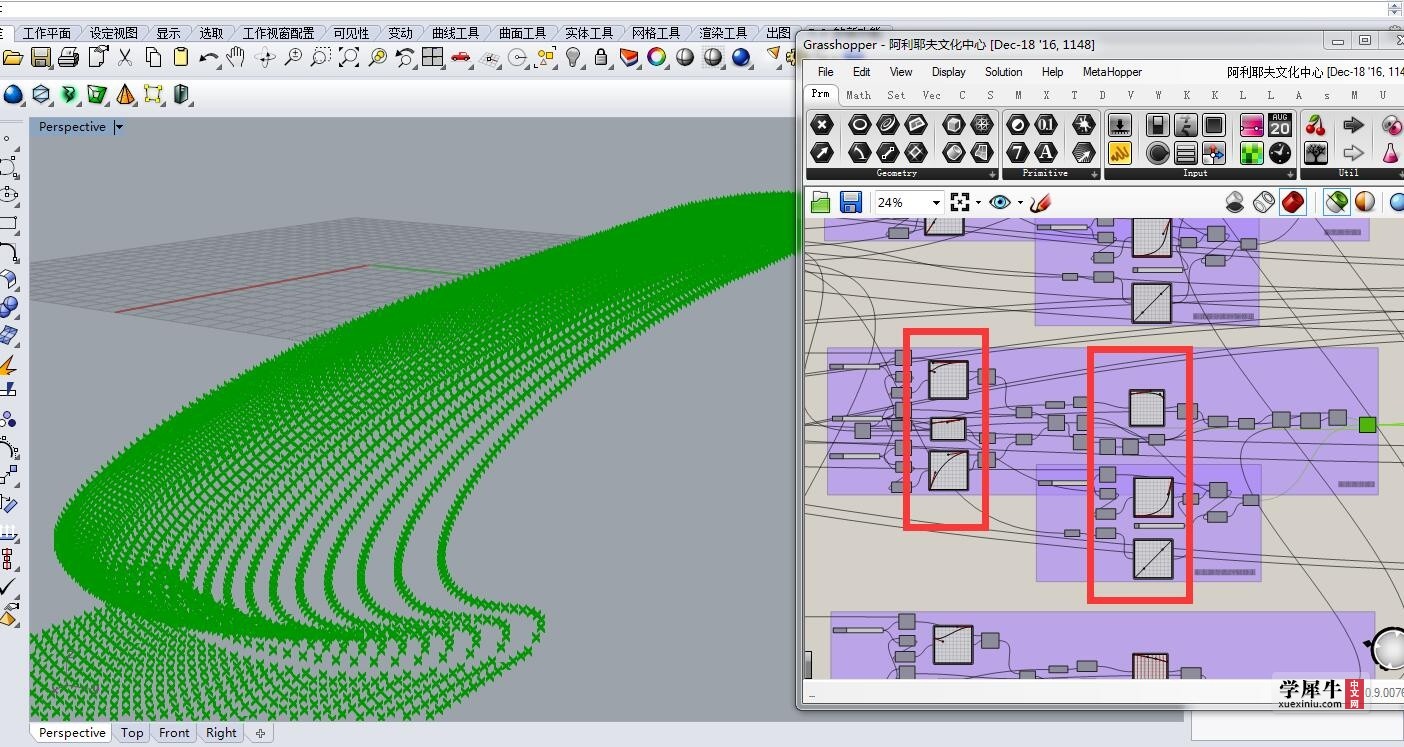This screenshot has width=1404, height=747.
Task: Select Rhino Pan hand tool
Action: (x=236, y=58)
